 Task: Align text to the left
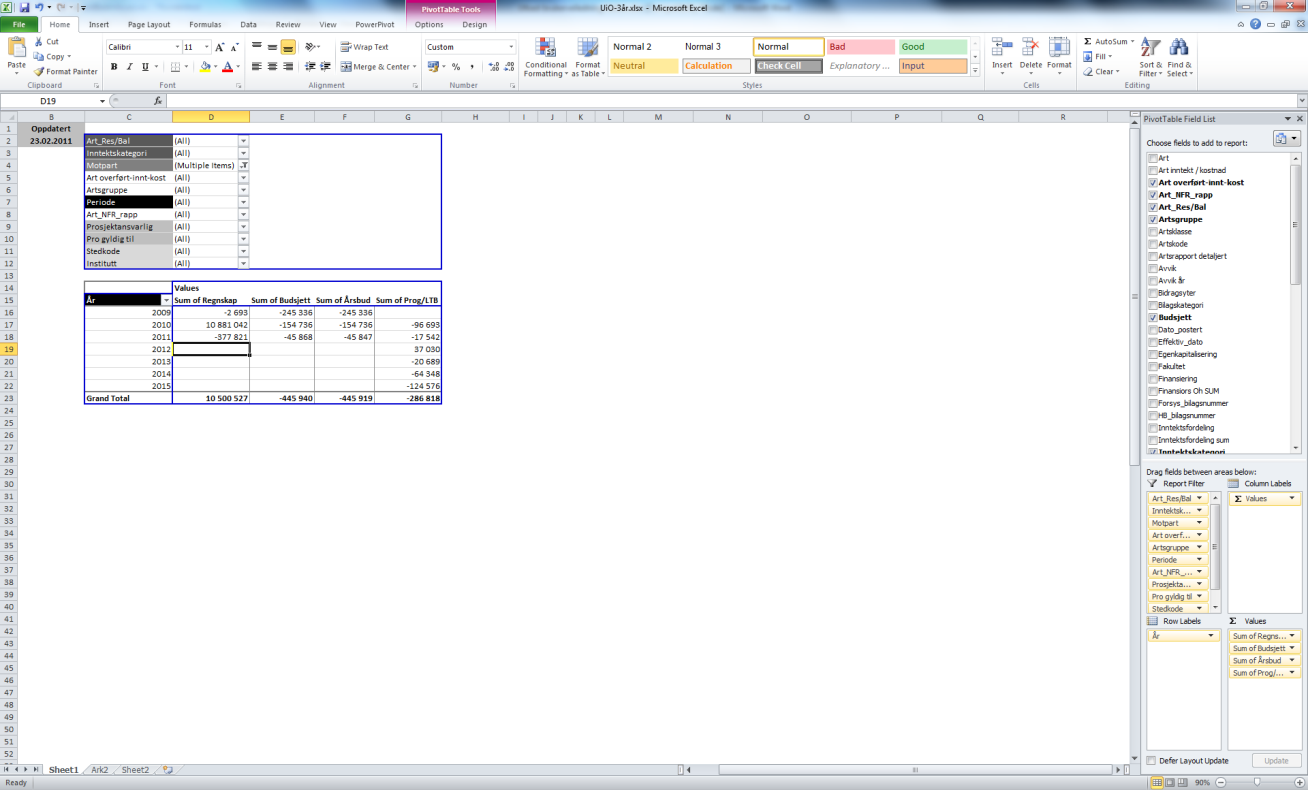[257, 67]
